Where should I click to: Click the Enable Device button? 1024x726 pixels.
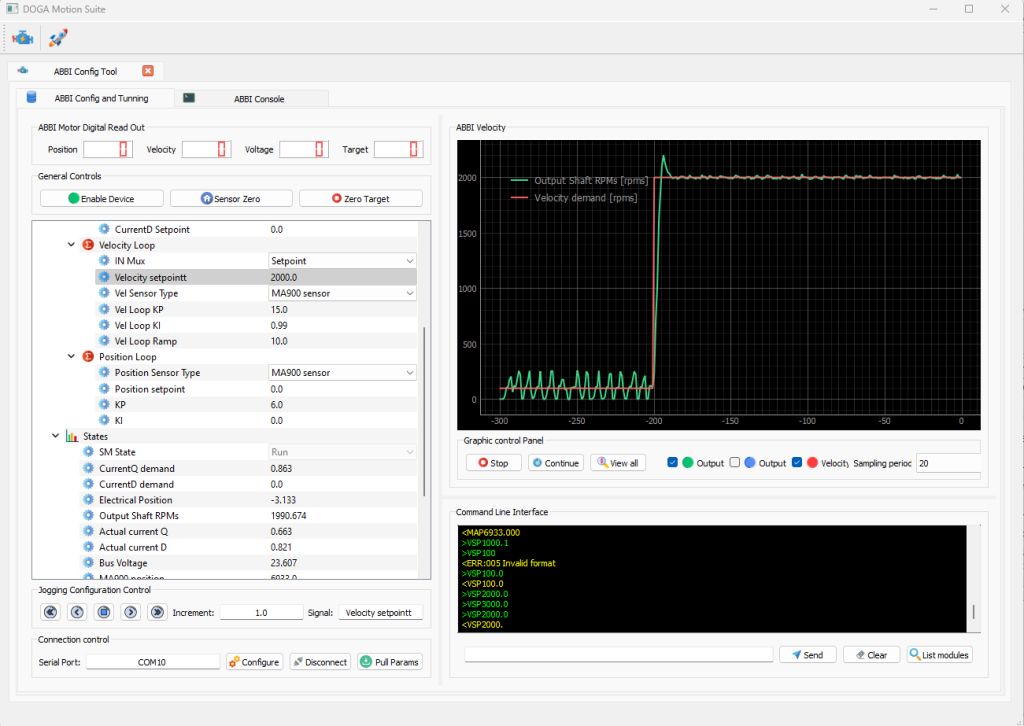[102, 198]
